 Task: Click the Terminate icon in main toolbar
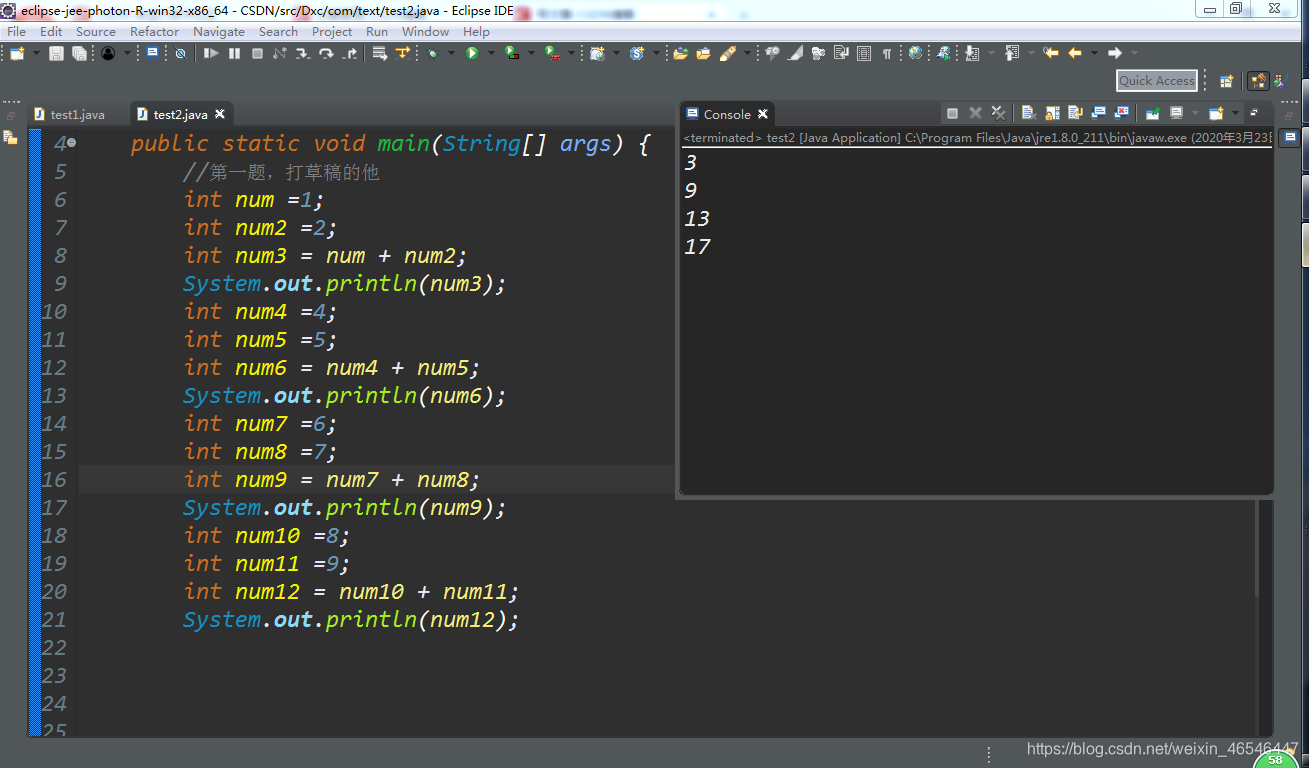(257, 53)
